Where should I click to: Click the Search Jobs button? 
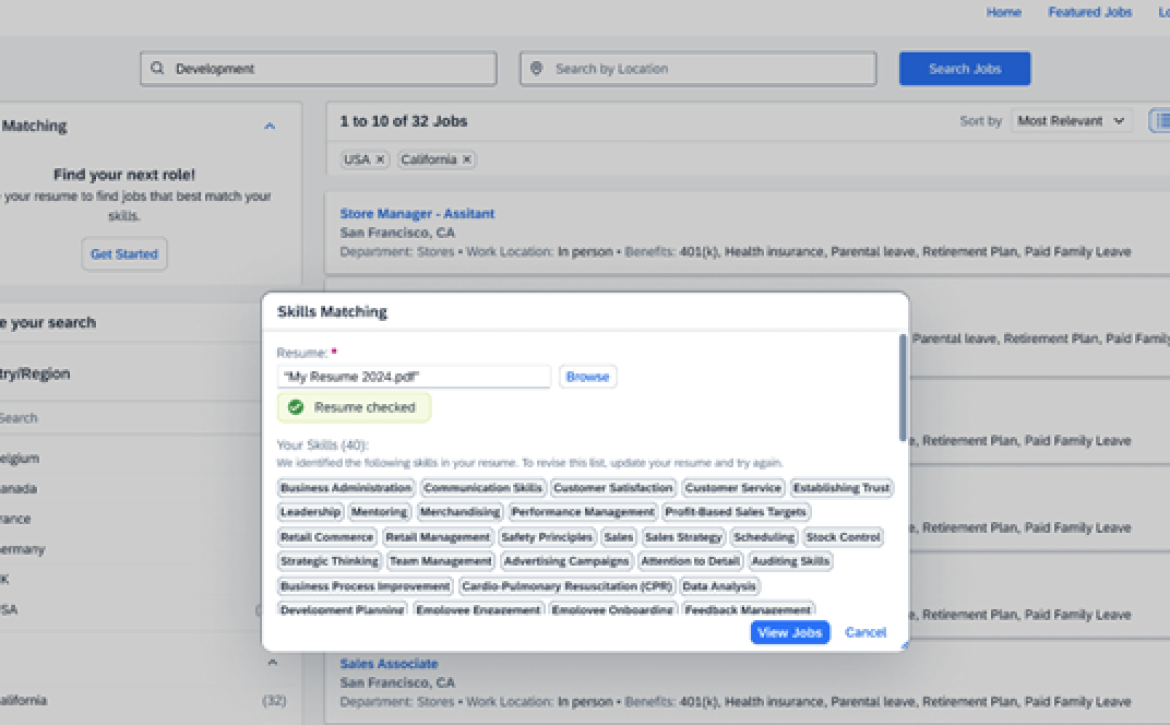(x=965, y=69)
